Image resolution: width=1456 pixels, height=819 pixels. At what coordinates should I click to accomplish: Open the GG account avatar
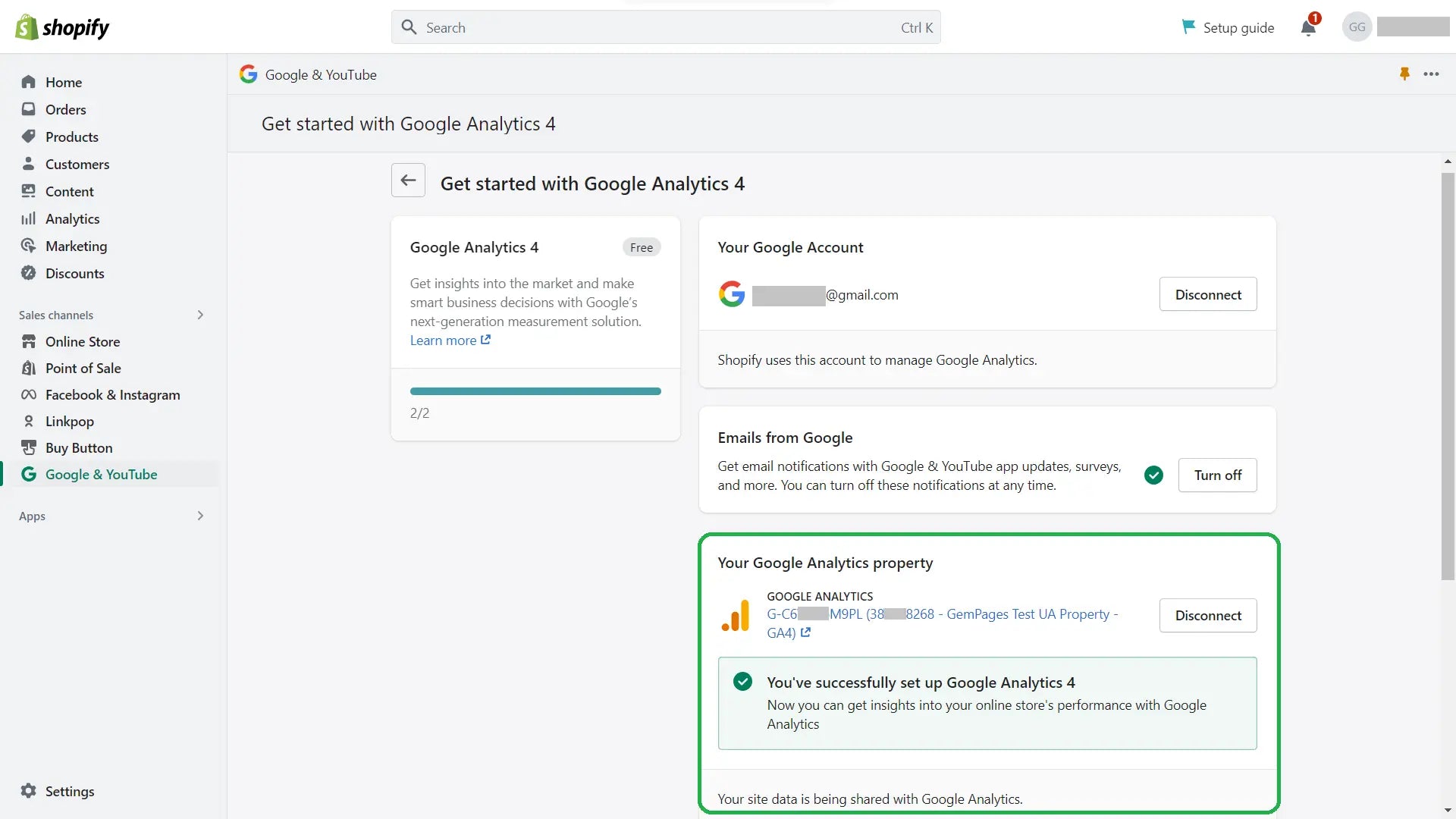coord(1357,27)
